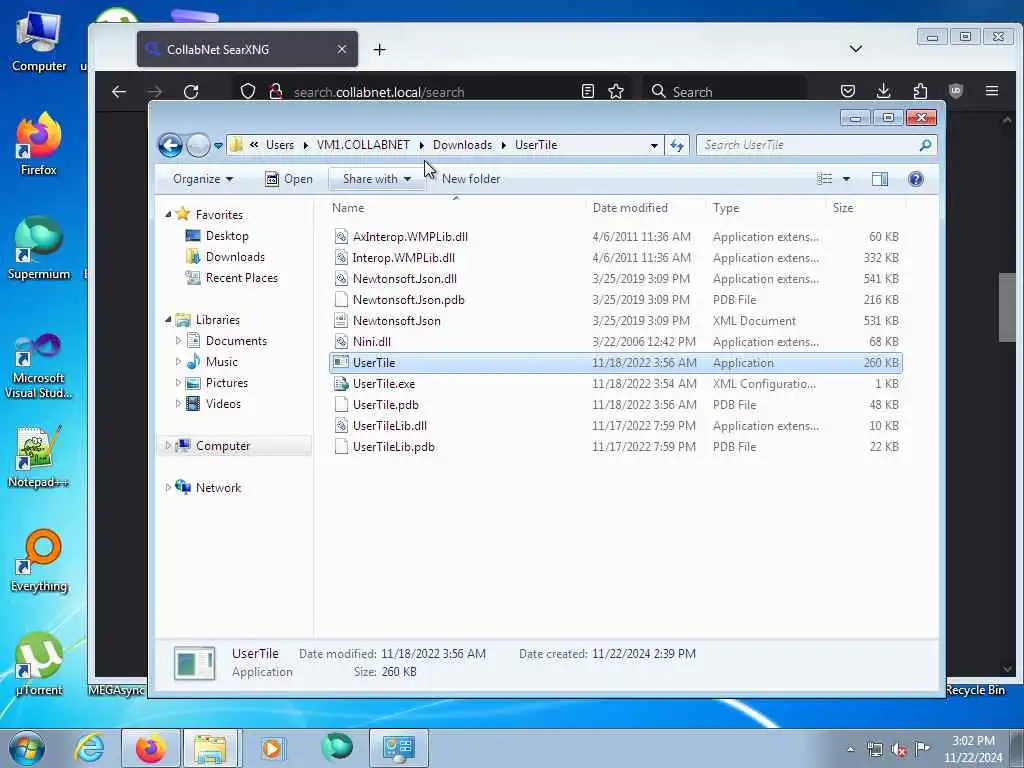Image resolution: width=1024 pixels, height=768 pixels.
Task: Select UserTile application file
Action: pyautogui.click(x=616, y=362)
